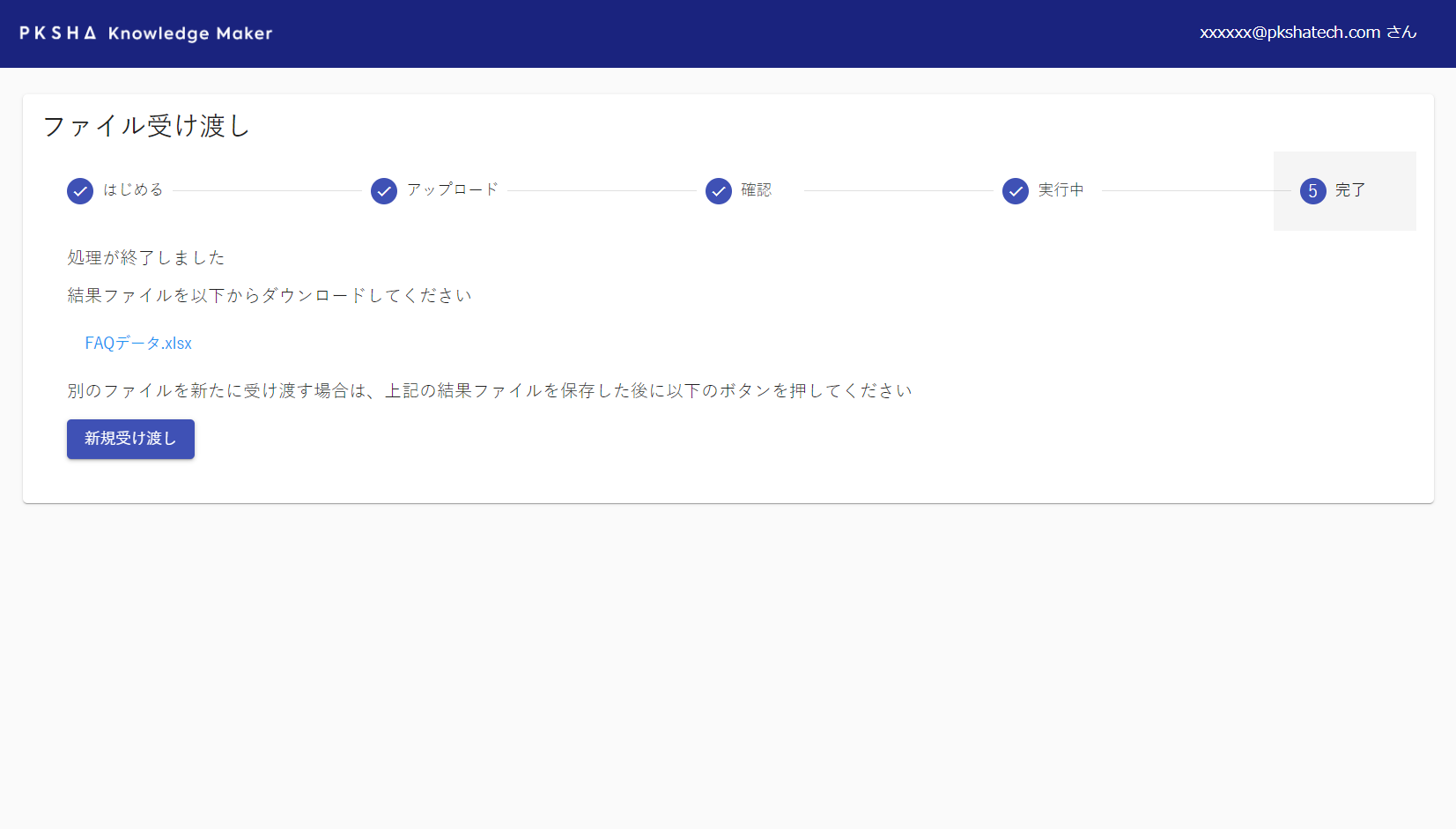Click the checkmark icon for 実行中 step
Image resolution: width=1456 pixels, height=829 pixels.
(1016, 191)
